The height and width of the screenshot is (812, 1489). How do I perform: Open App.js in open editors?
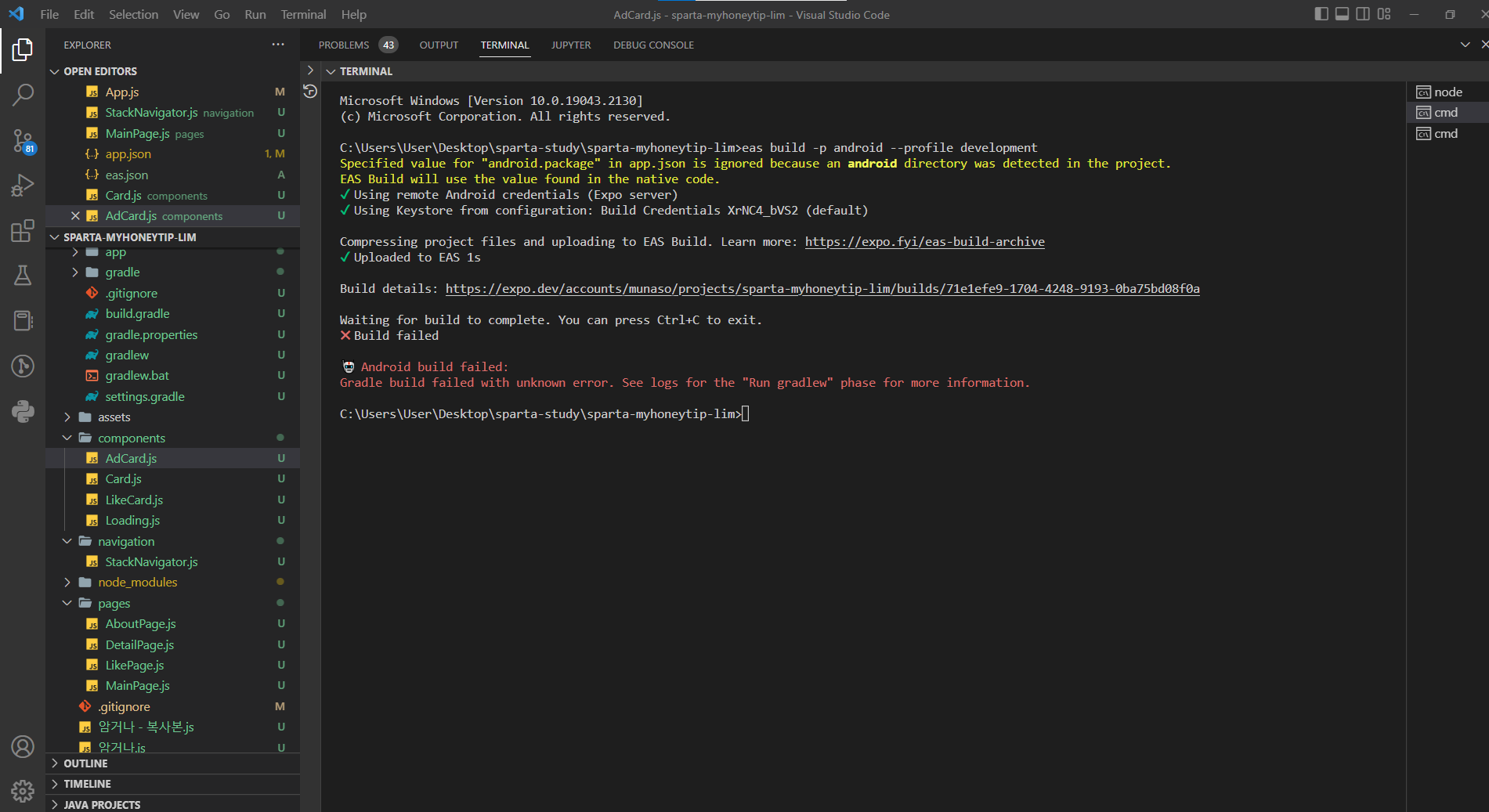[x=172, y=92]
